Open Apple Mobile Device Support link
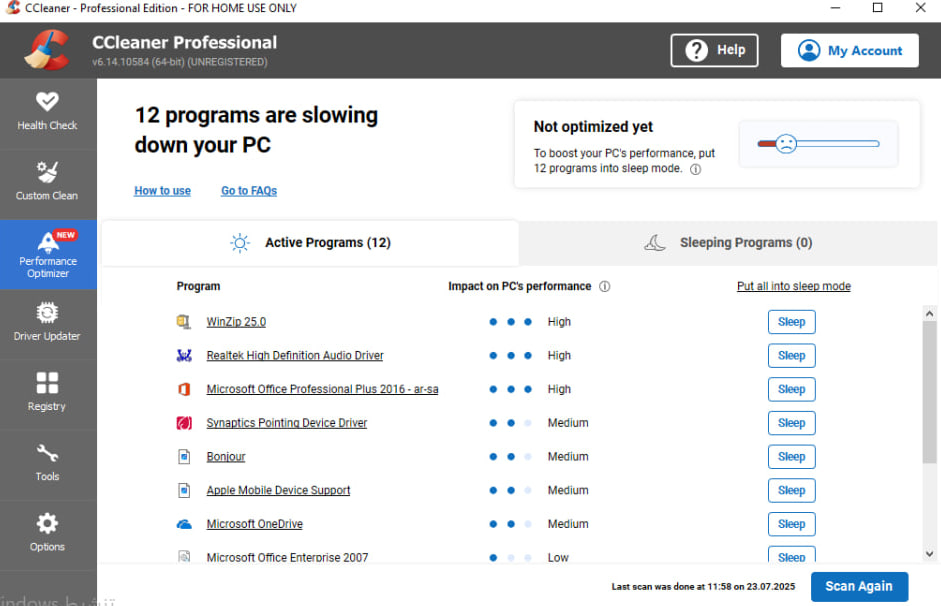 click(x=278, y=490)
